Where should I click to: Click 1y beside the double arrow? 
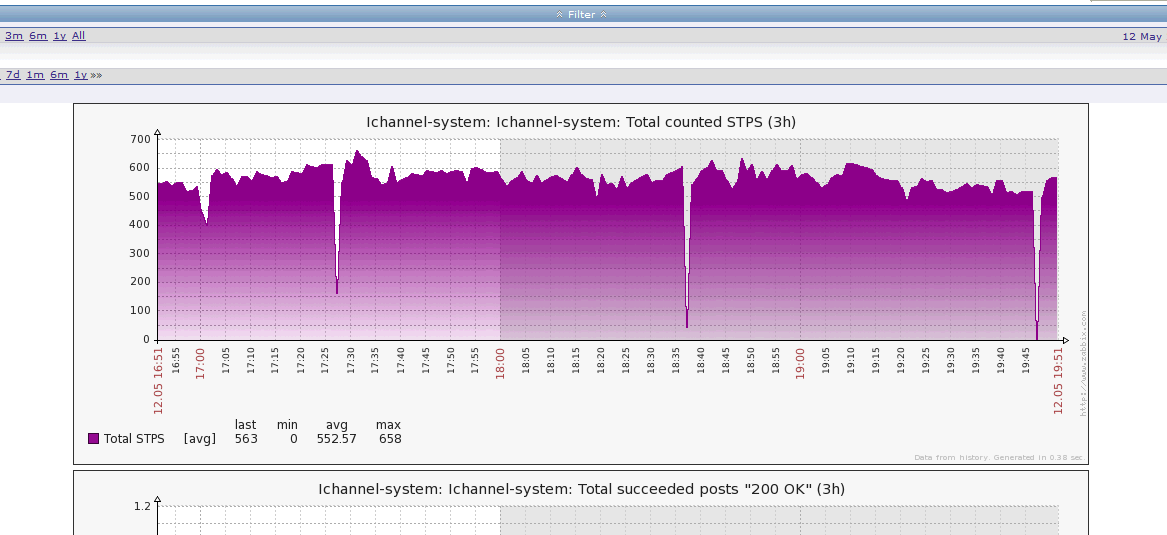(x=80, y=75)
